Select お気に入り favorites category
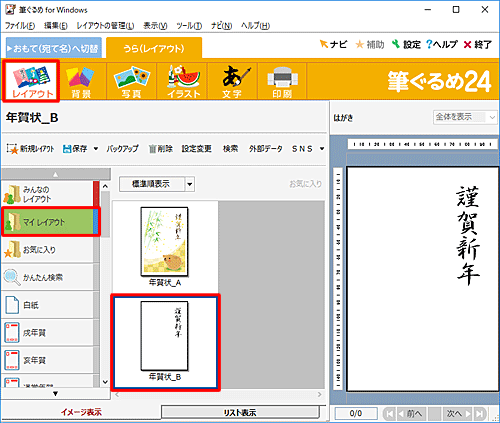 click(x=47, y=250)
